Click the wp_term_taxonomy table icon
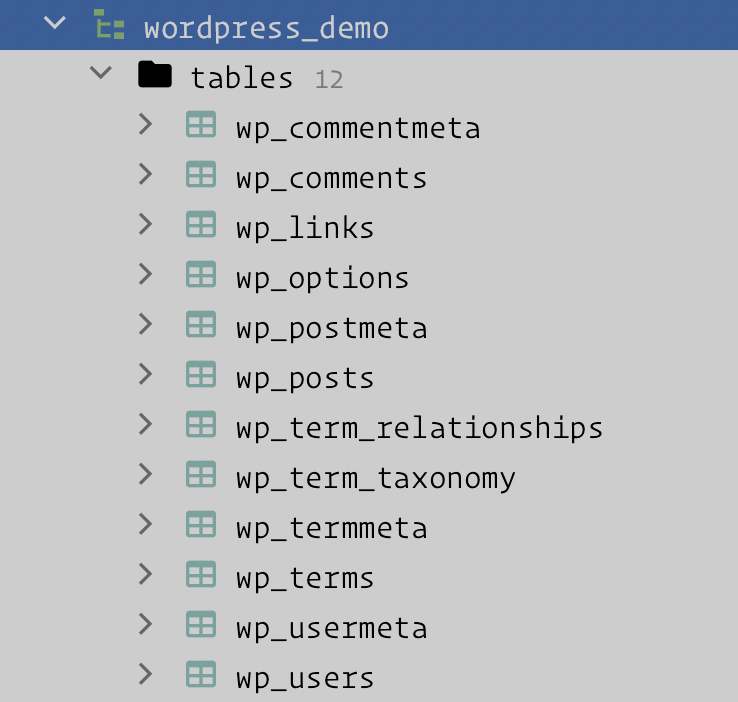This screenshot has height=702, width=738. 201,475
